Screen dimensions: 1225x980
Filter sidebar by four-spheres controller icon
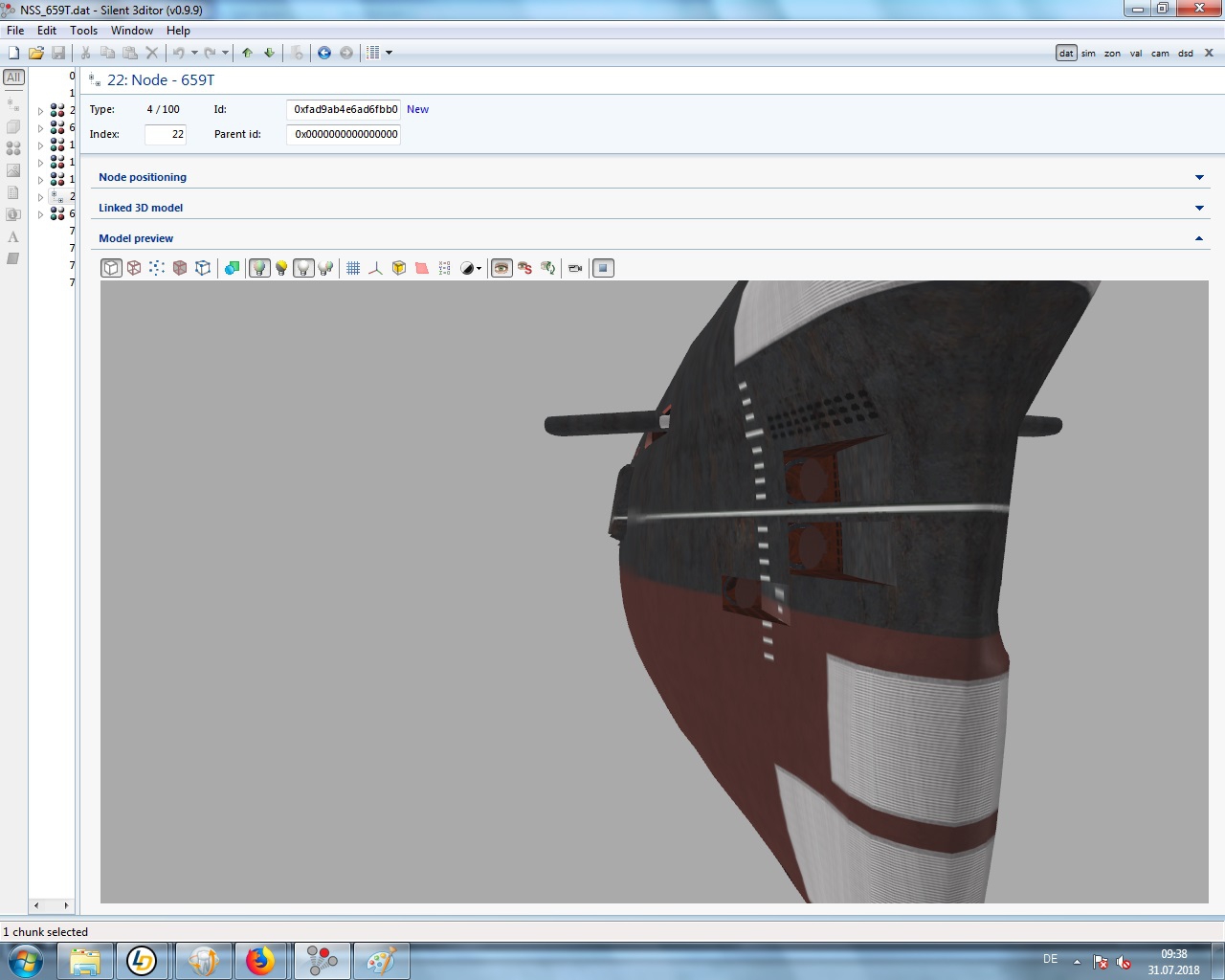[13, 148]
